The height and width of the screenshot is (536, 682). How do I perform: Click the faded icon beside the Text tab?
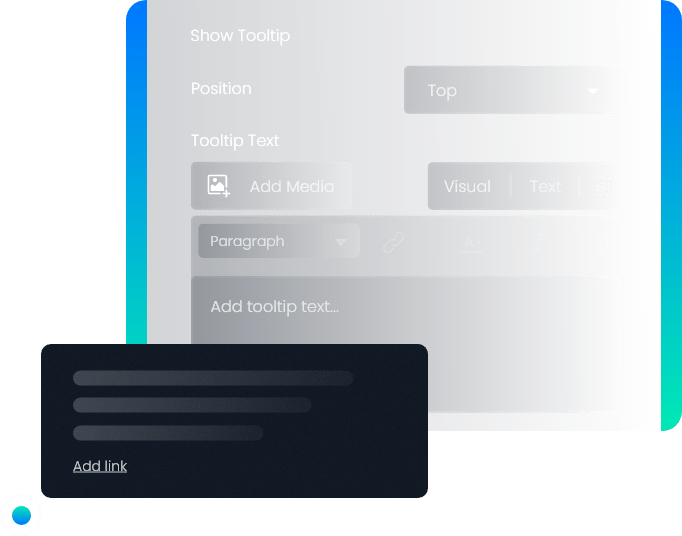(x=602, y=187)
